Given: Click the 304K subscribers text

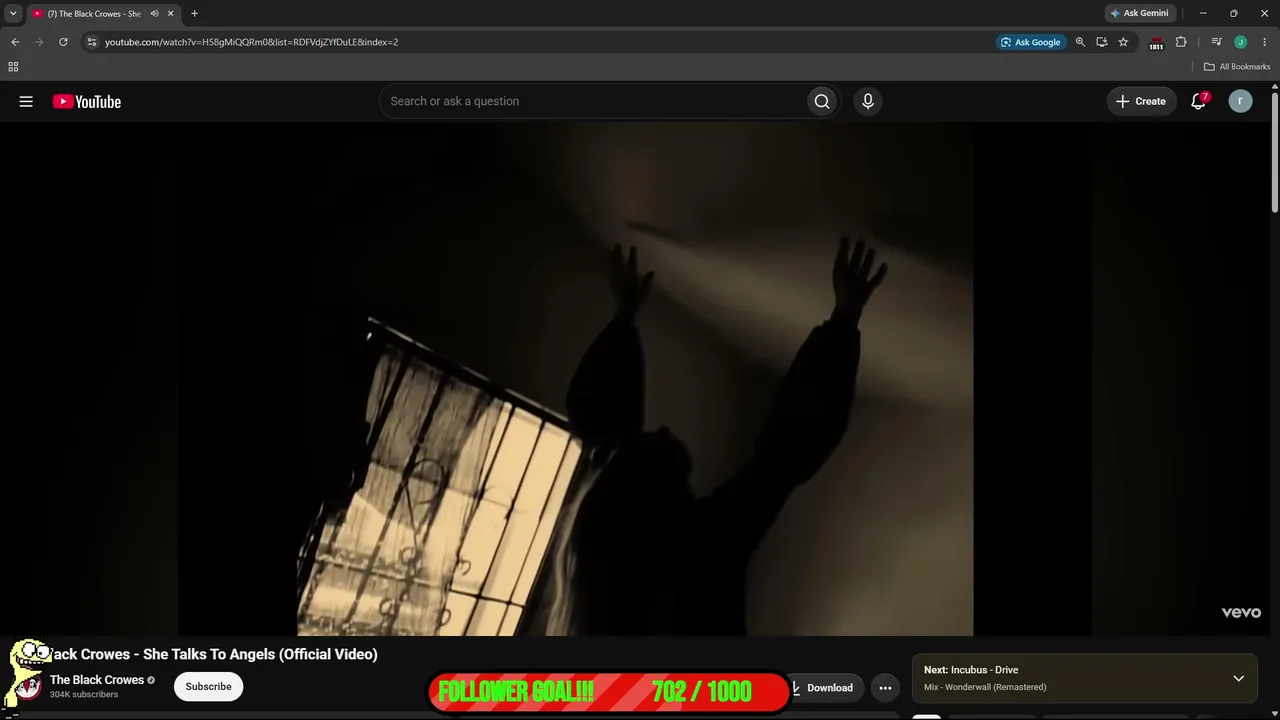Looking at the screenshot, I should [x=84, y=694].
